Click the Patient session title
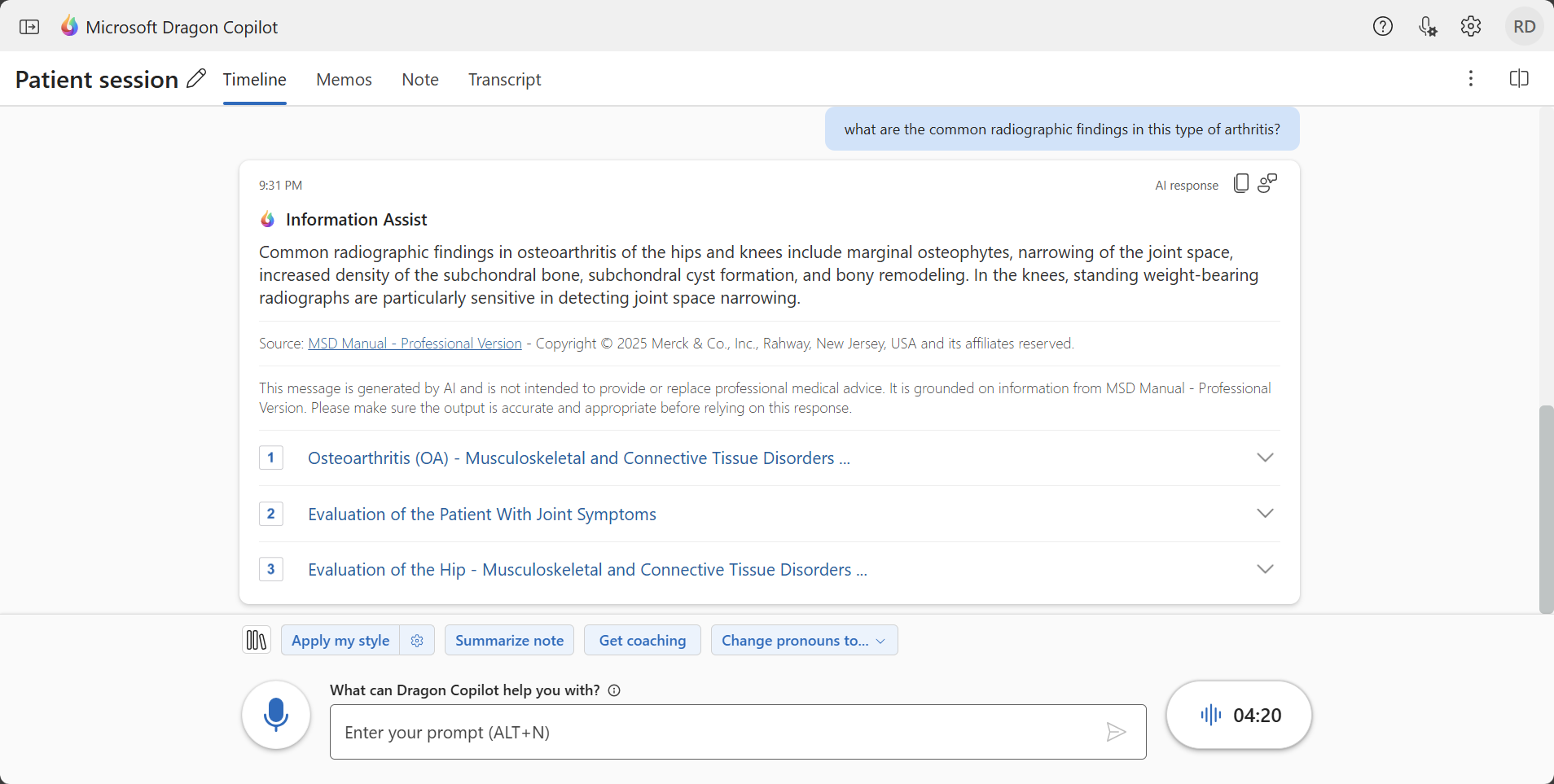This screenshot has width=1554, height=784. [97, 80]
